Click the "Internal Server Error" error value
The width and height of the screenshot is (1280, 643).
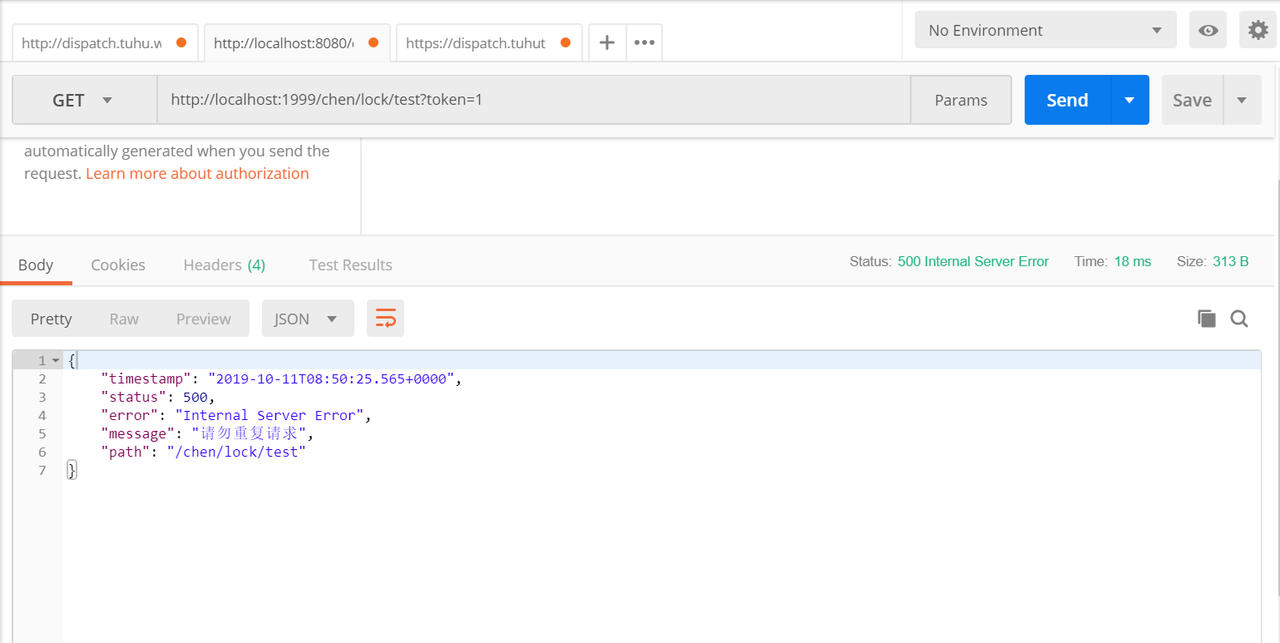(x=272, y=415)
